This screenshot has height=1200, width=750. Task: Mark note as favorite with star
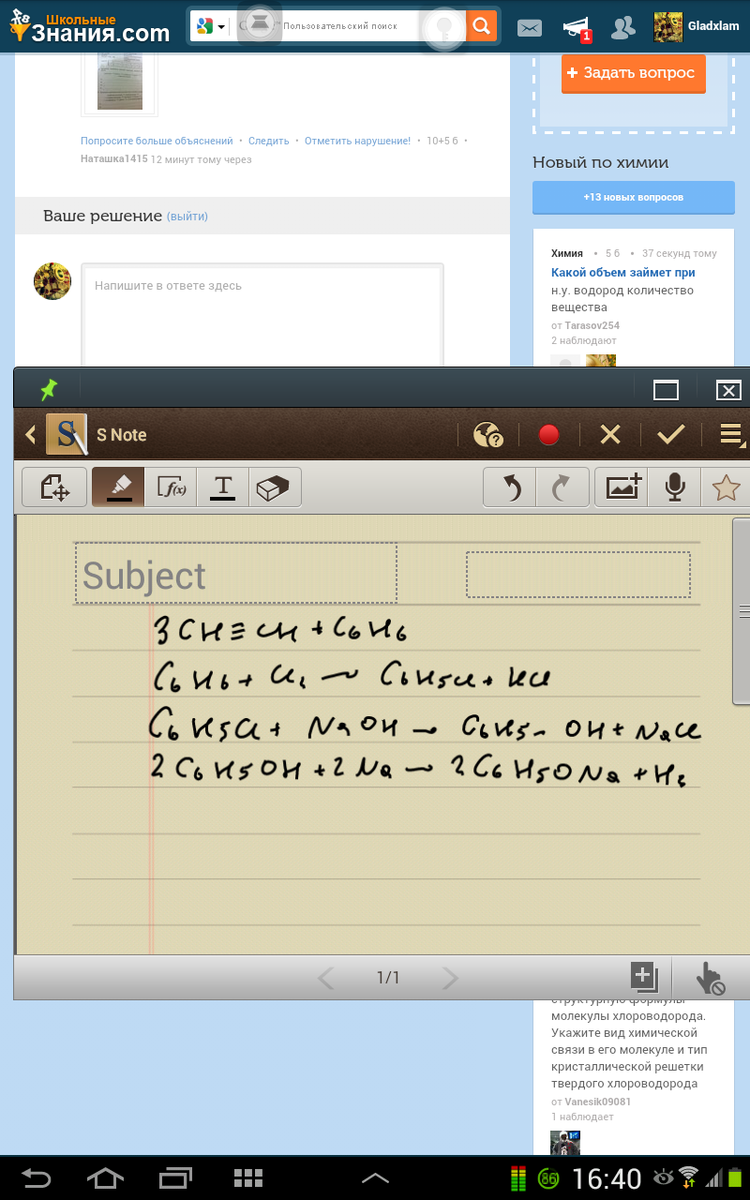pyautogui.click(x=725, y=487)
